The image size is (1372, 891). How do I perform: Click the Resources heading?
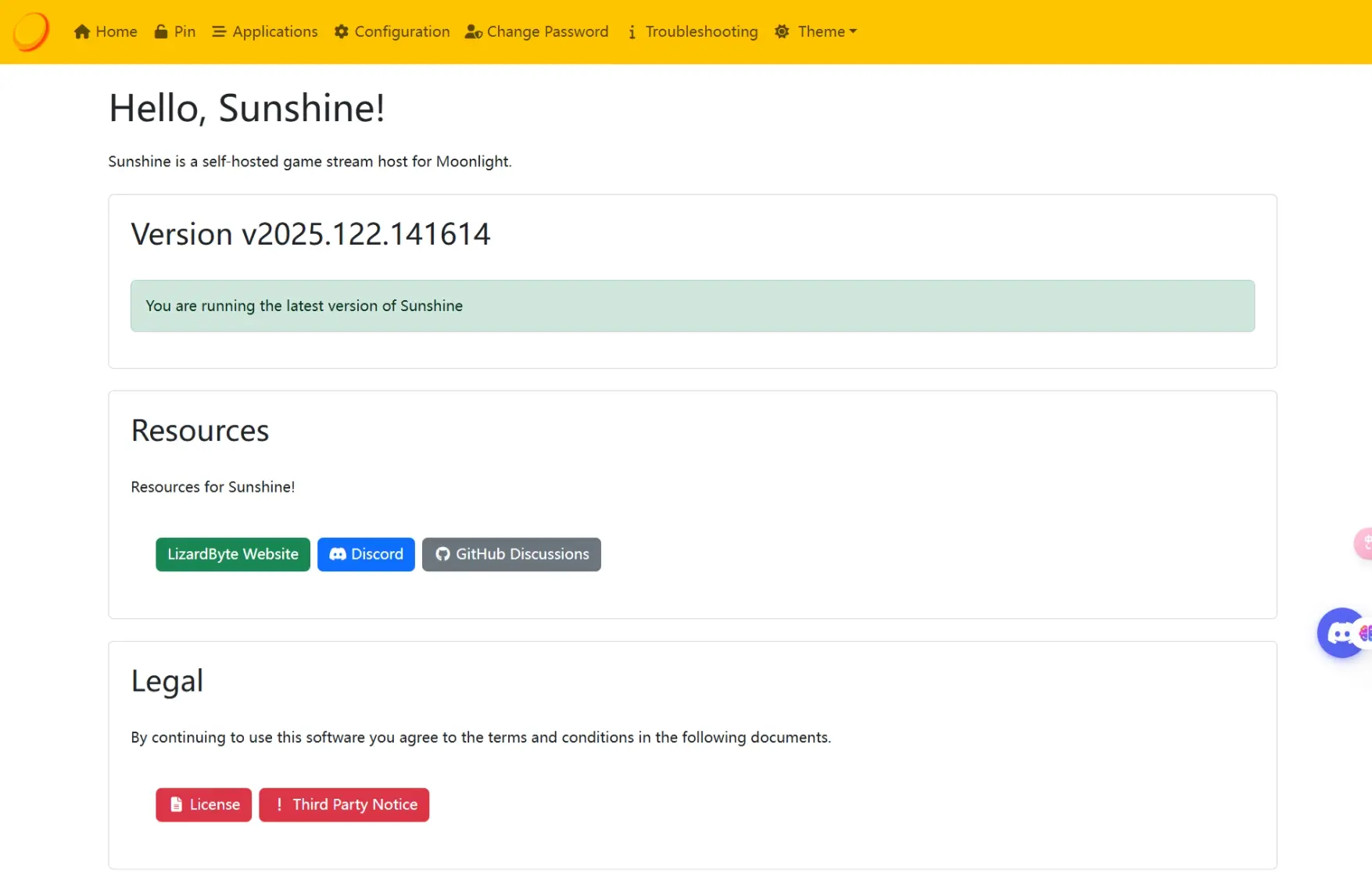[x=200, y=431]
